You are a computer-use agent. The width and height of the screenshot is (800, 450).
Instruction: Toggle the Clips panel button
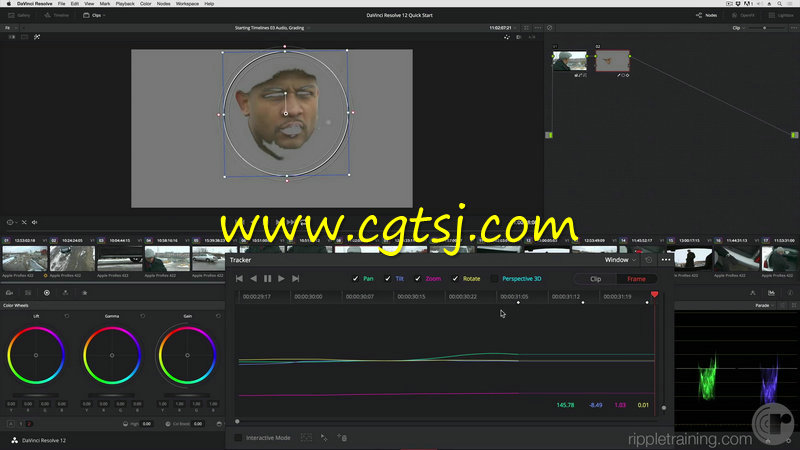[92, 15]
